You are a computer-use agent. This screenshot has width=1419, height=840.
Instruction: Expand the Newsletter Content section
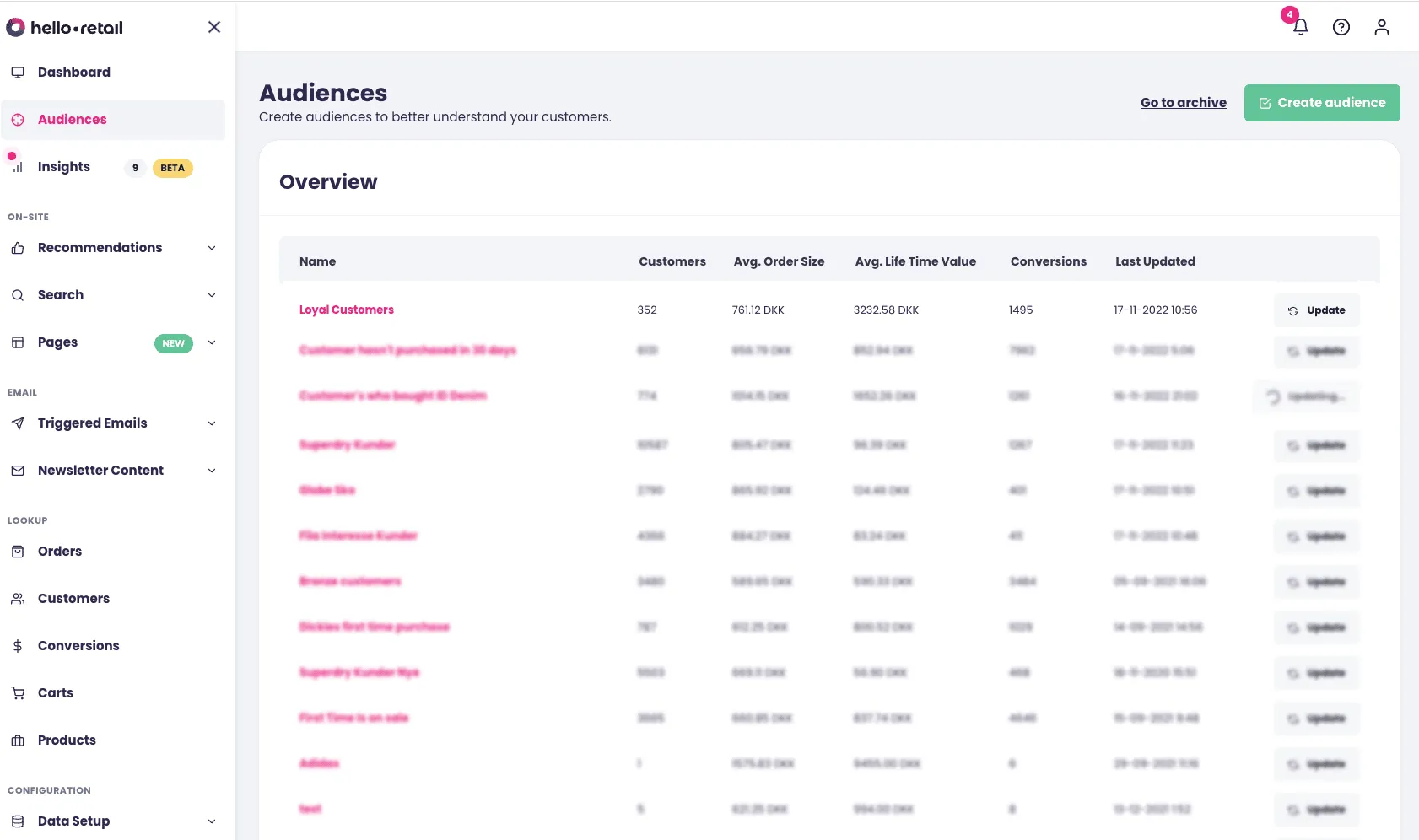(212, 471)
